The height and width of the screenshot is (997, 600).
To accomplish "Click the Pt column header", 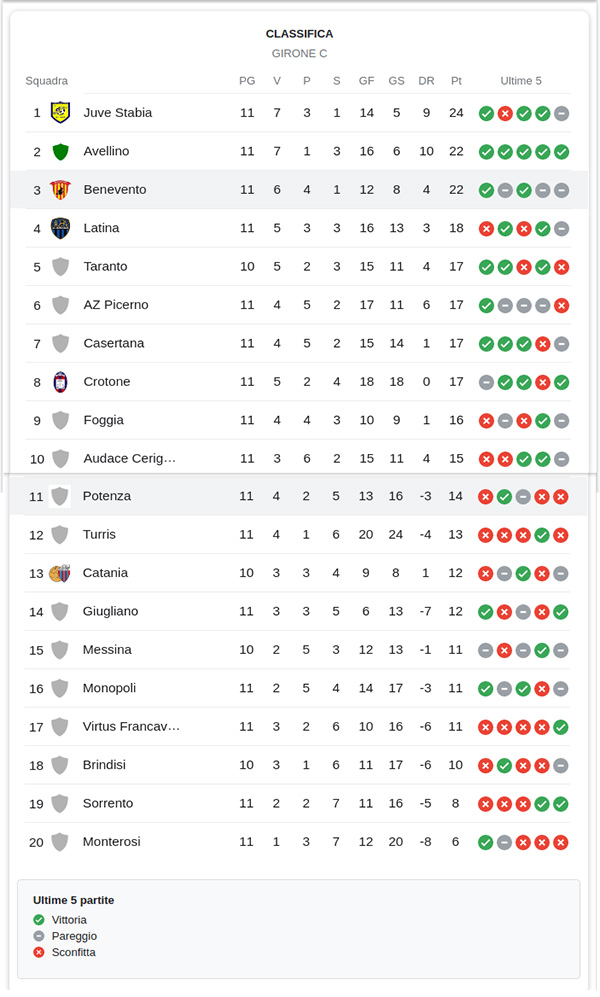I will coord(456,81).
